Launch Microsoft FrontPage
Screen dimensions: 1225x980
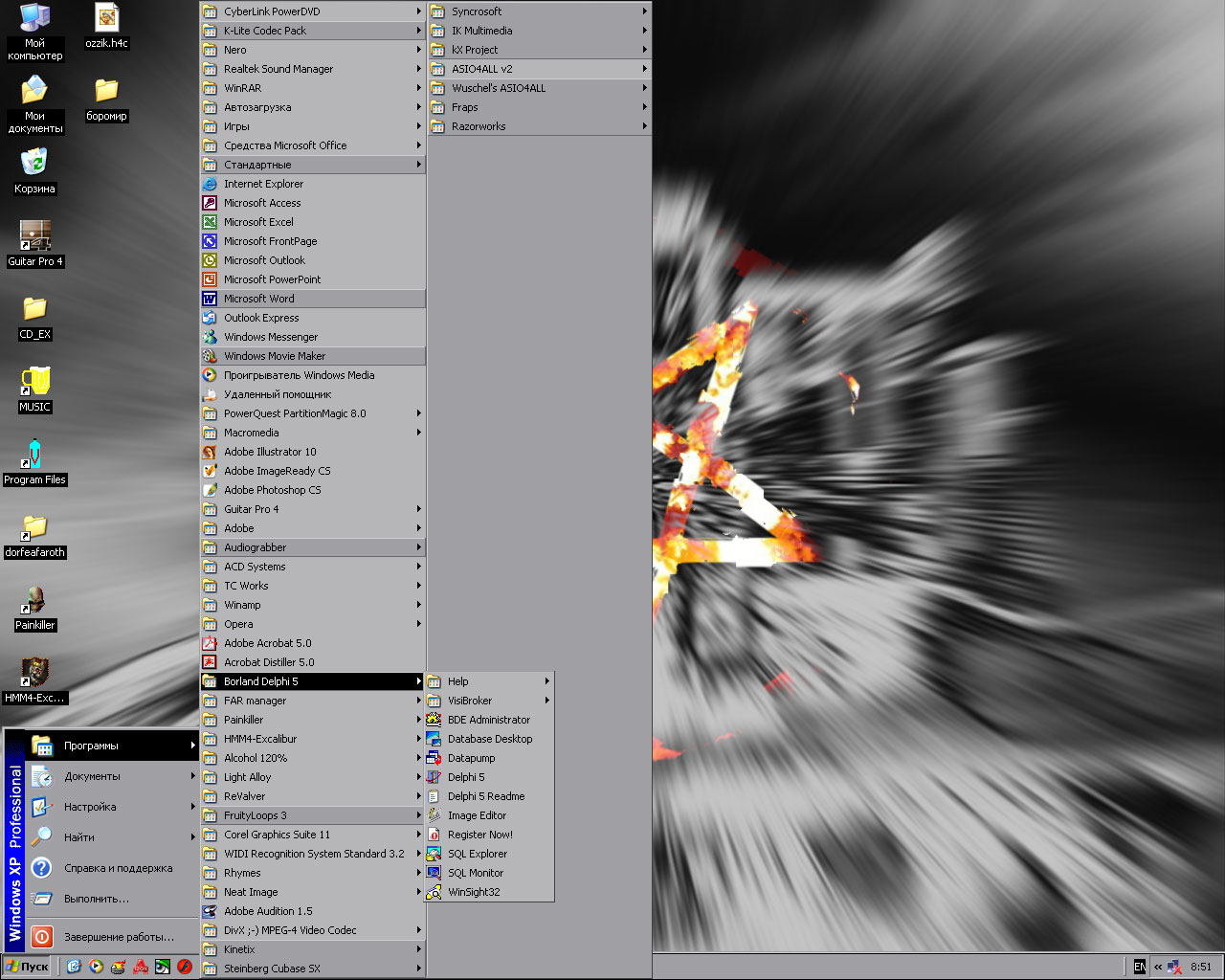point(313,241)
